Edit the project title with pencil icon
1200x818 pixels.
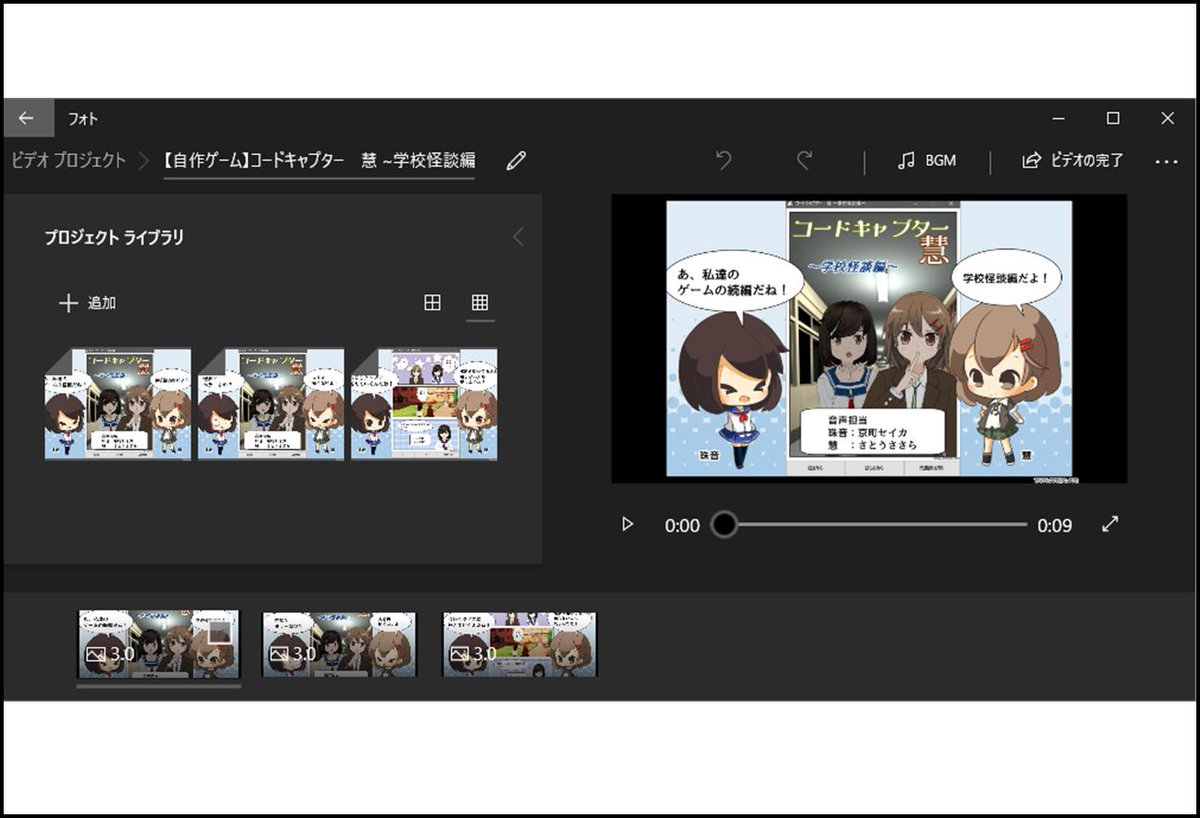pos(515,161)
